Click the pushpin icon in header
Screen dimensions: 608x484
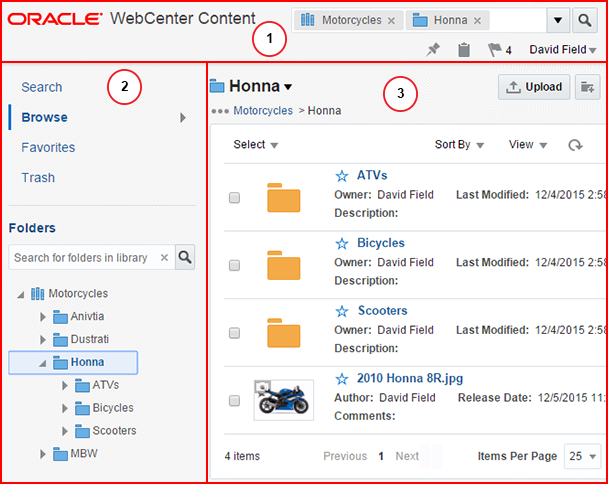tap(433, 50)
